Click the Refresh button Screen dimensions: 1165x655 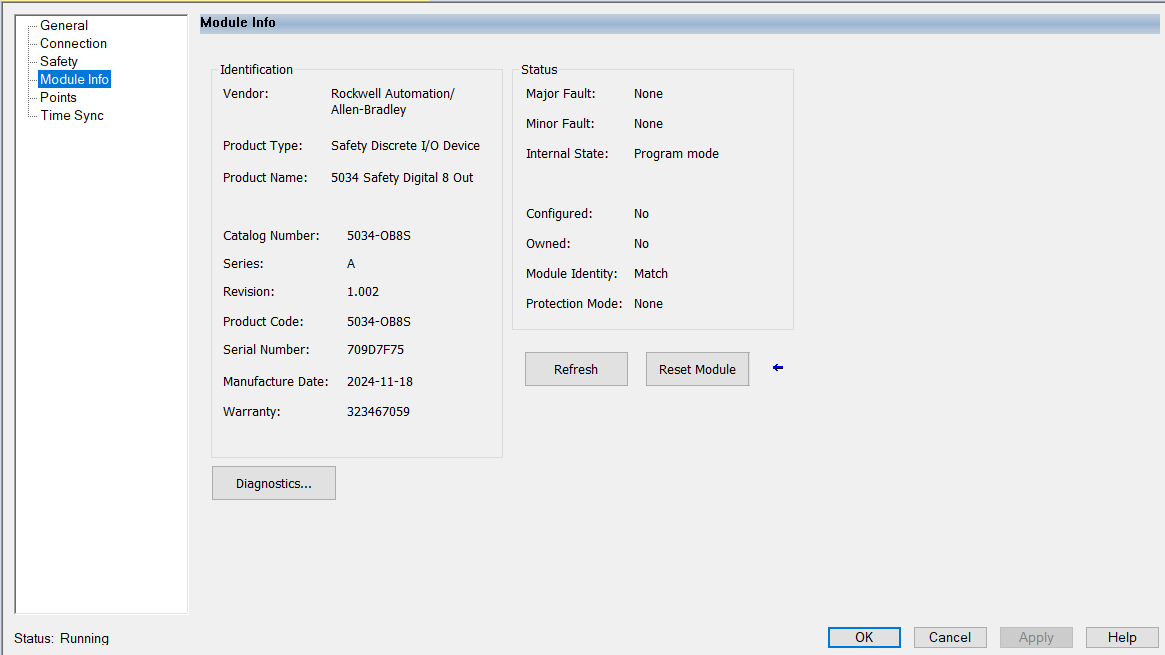click(576, 369)
